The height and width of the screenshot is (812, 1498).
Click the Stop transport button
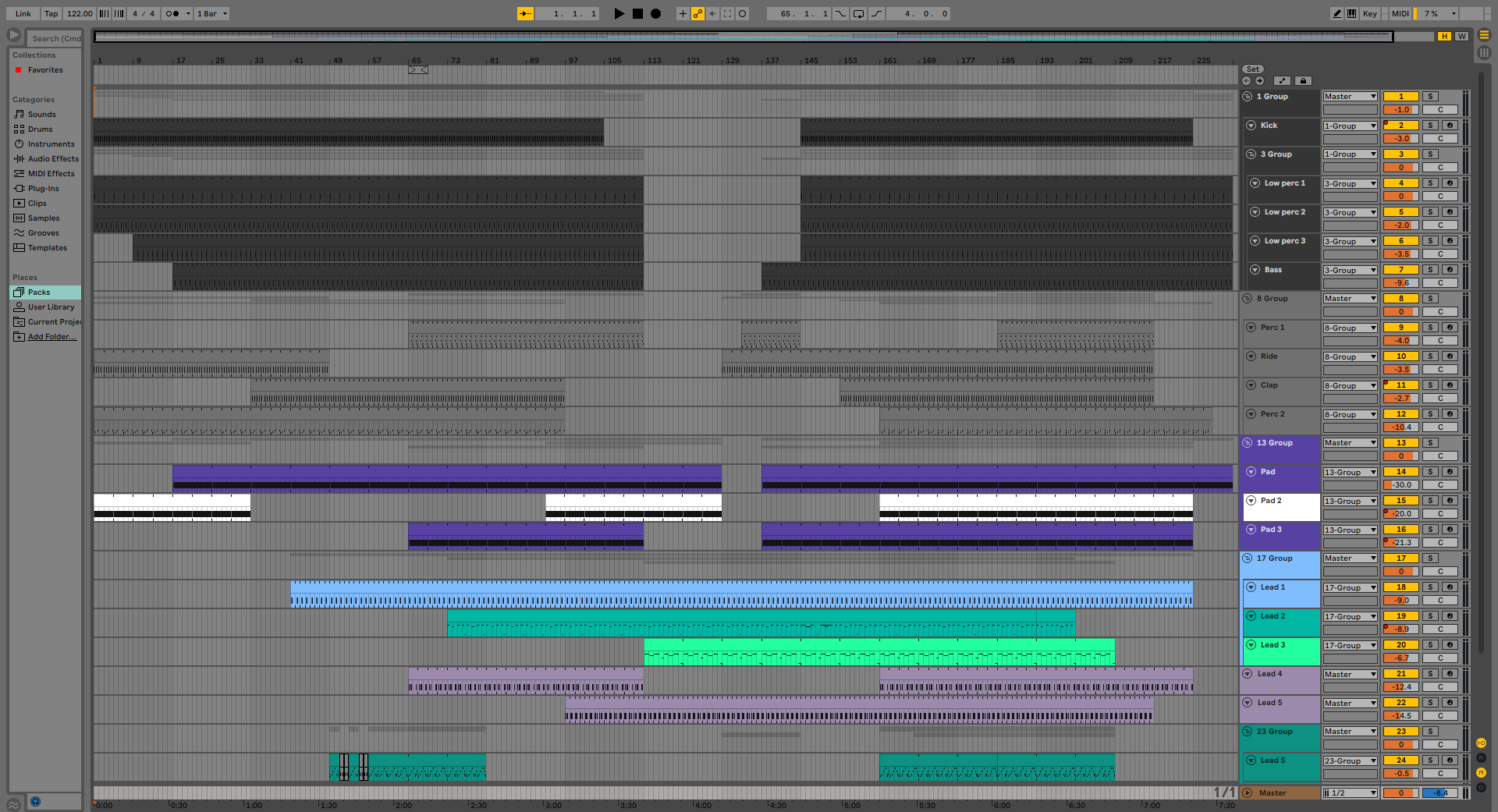pyautogui.click(x=637, y=13)
